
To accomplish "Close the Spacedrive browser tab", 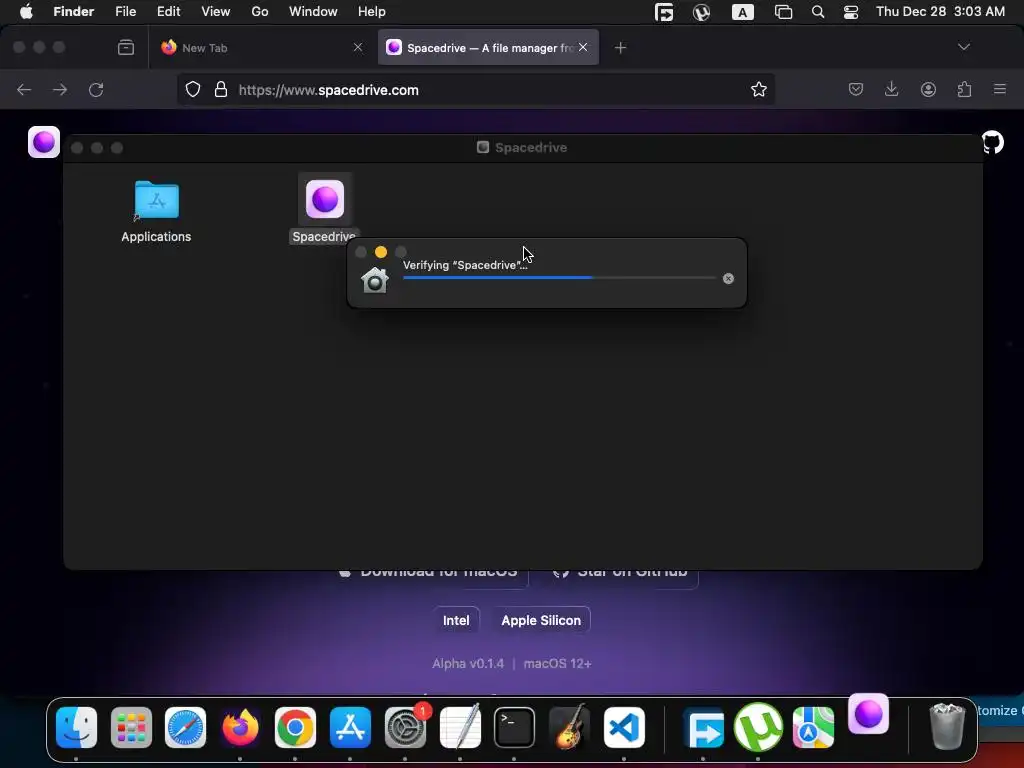I will (583, 47).
